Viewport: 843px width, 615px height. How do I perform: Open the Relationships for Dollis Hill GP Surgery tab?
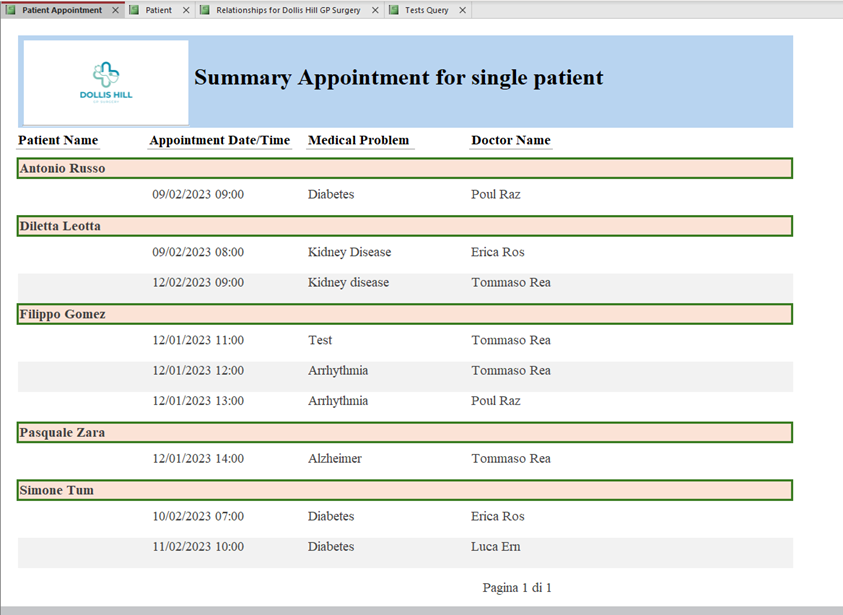[288, 10]
